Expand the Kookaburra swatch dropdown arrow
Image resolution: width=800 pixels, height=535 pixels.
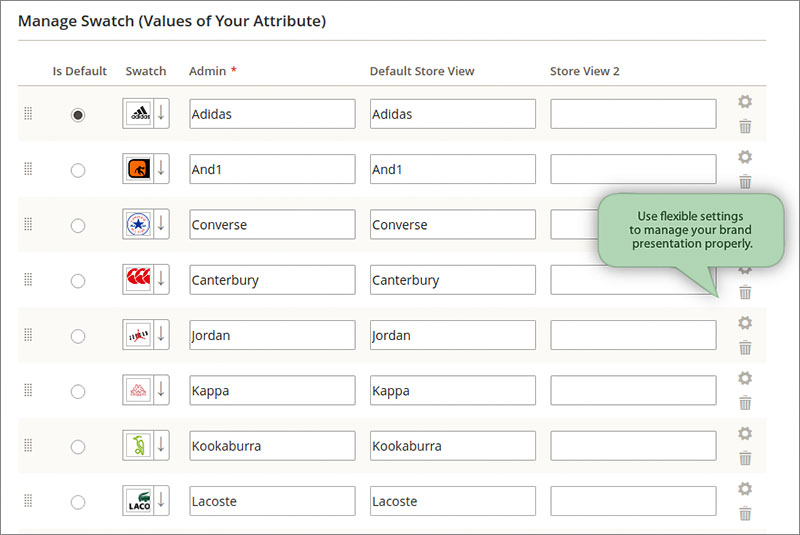(x=161, y=445)
